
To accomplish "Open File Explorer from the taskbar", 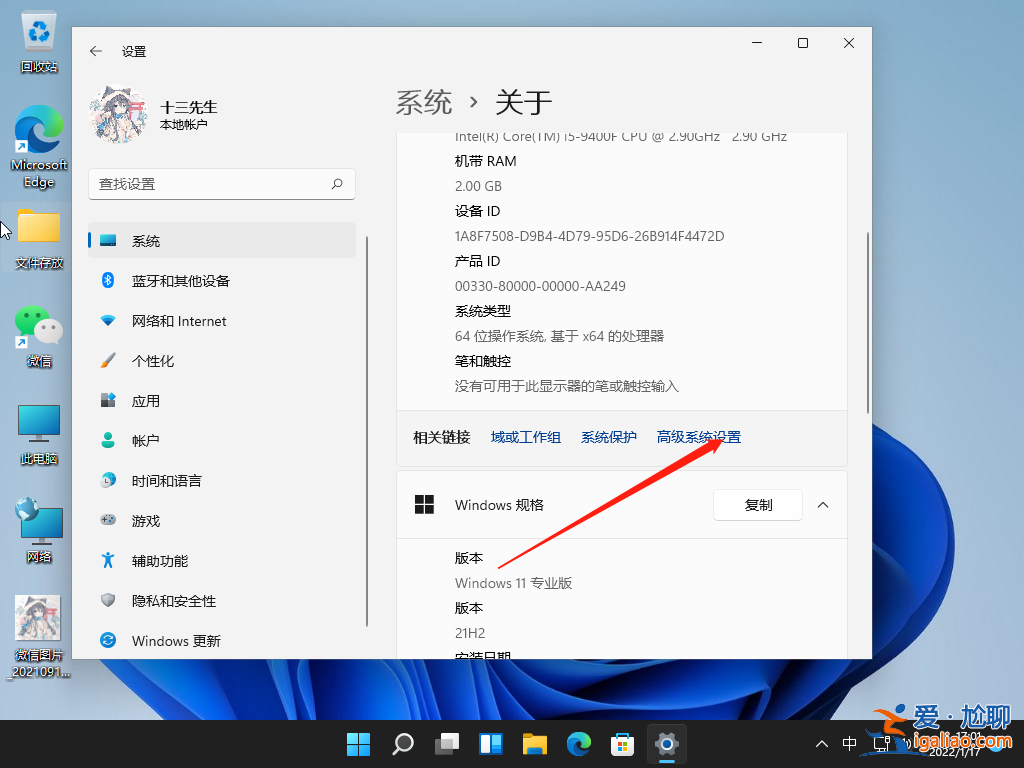I will click(x=534, y=744).
